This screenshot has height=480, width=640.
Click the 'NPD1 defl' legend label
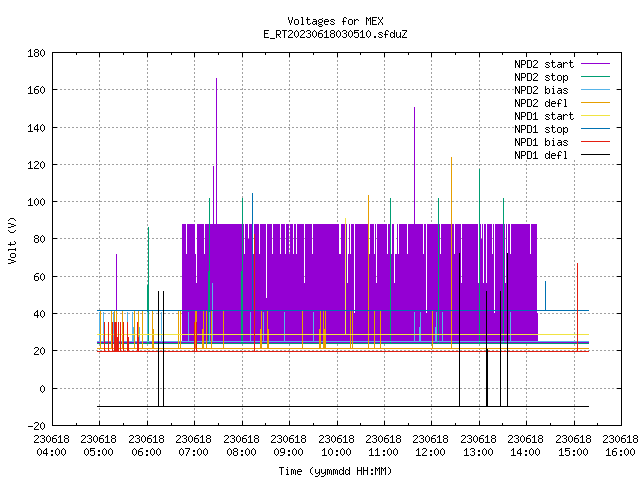(x=541, y=155)
